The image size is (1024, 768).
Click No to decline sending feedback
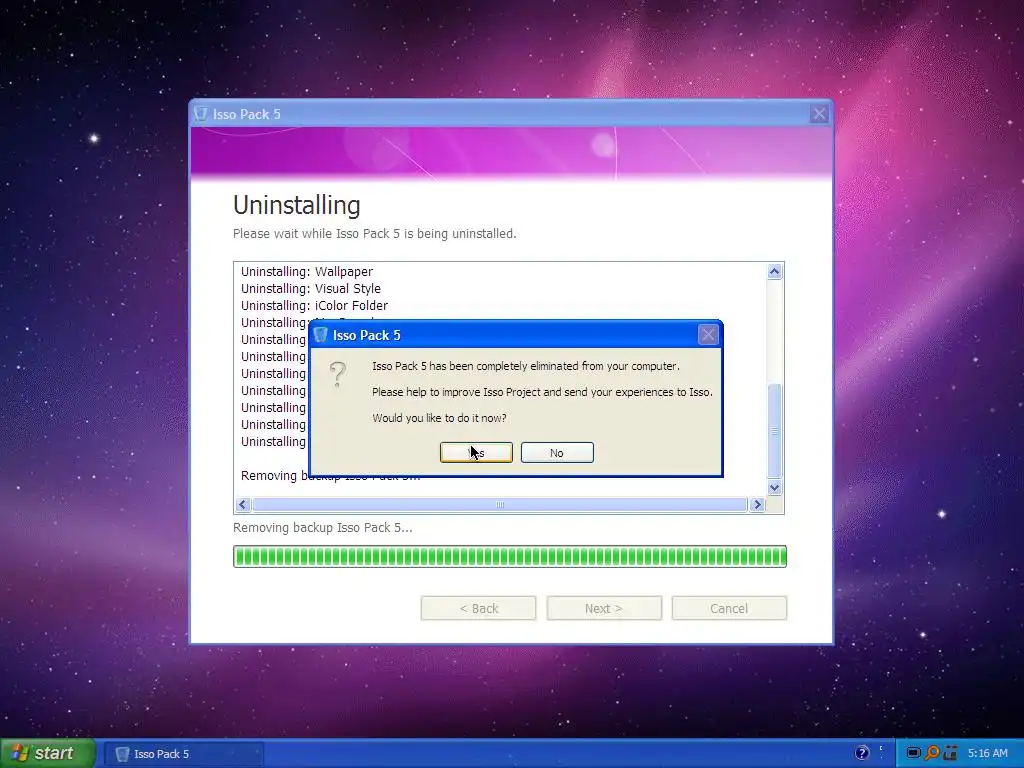(557, 453)
